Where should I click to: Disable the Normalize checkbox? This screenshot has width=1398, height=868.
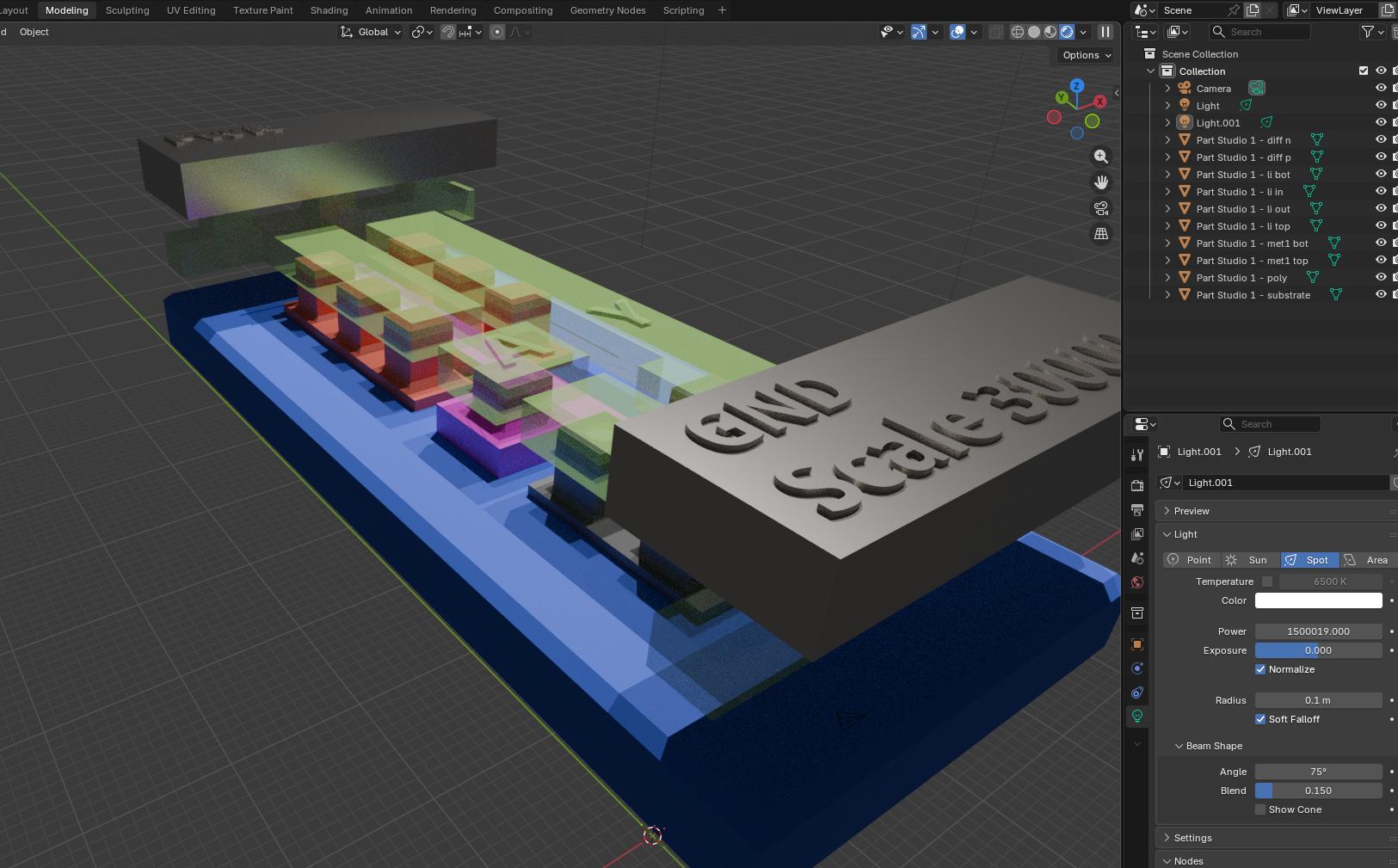click(x=1262, y=669)
